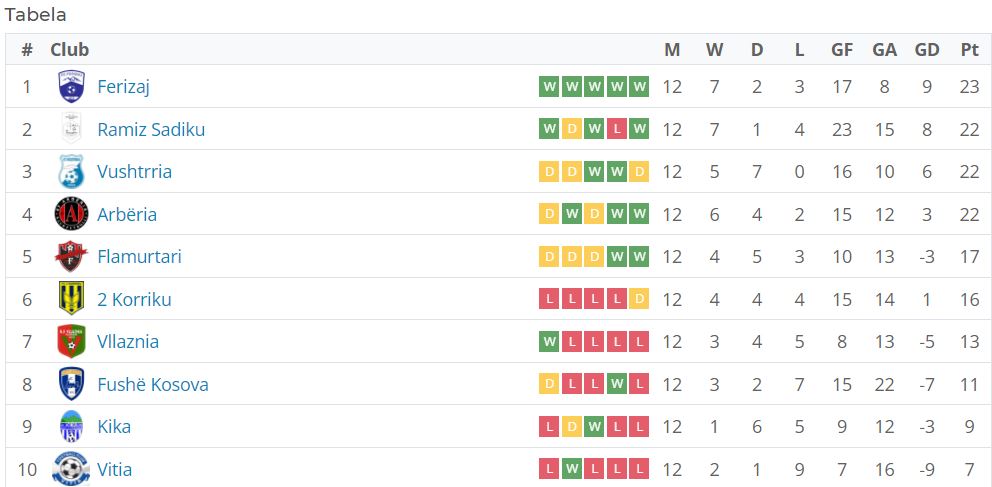992x487 pixels.
Task: Click red L result in Ramiz Sadiku form
Action: [x=617, y=129]
